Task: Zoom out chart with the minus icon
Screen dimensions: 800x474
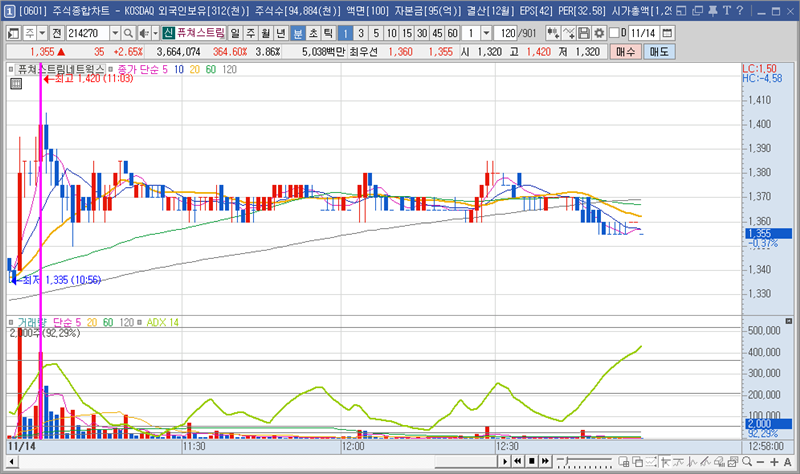Action: [x=761, y=463]
